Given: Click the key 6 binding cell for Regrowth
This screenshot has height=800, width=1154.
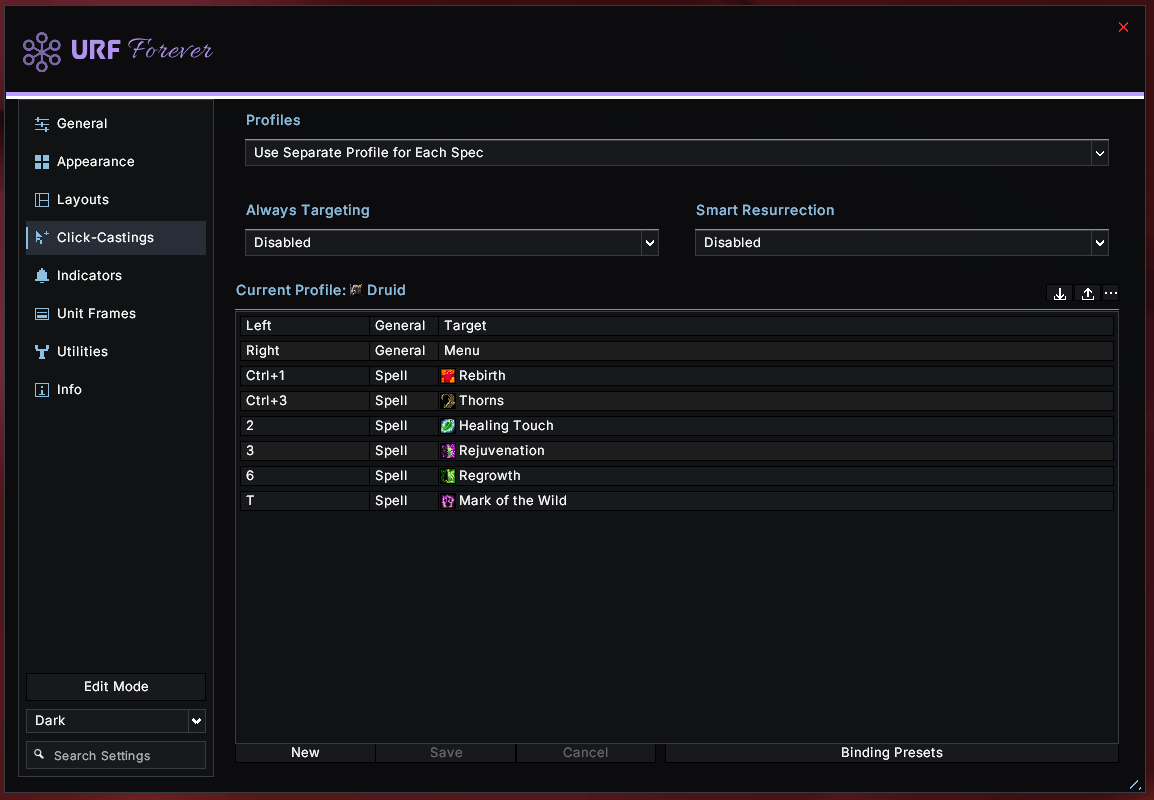Looking at the screenshot, I should pos(305,476).
